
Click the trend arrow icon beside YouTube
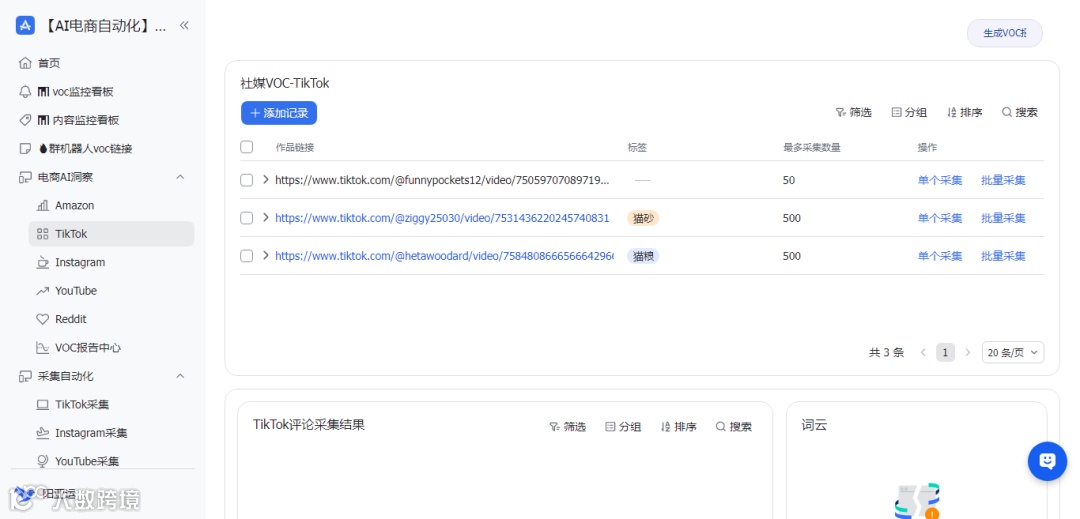43,290
